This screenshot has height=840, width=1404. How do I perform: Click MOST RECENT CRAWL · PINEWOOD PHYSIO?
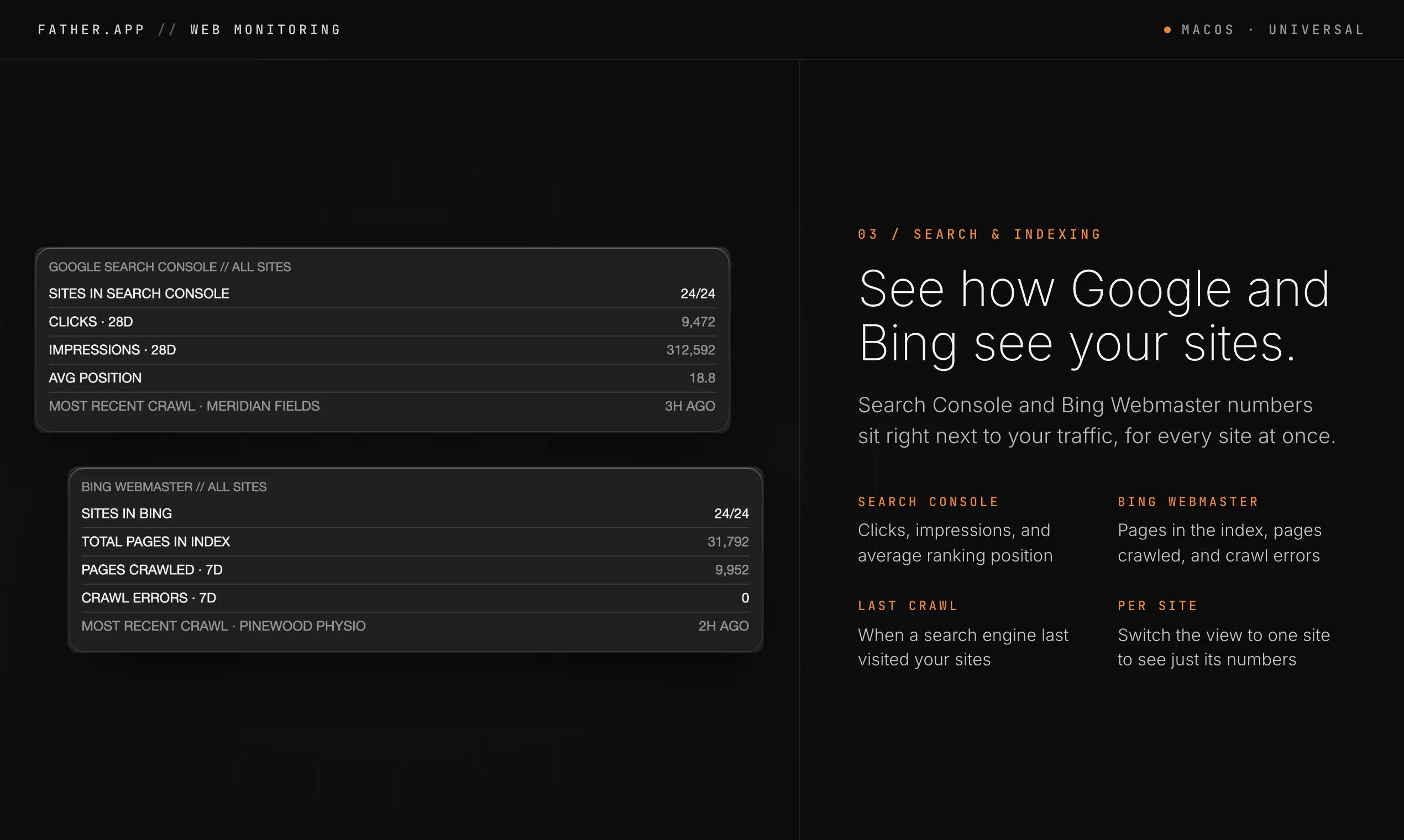(224, 626)
